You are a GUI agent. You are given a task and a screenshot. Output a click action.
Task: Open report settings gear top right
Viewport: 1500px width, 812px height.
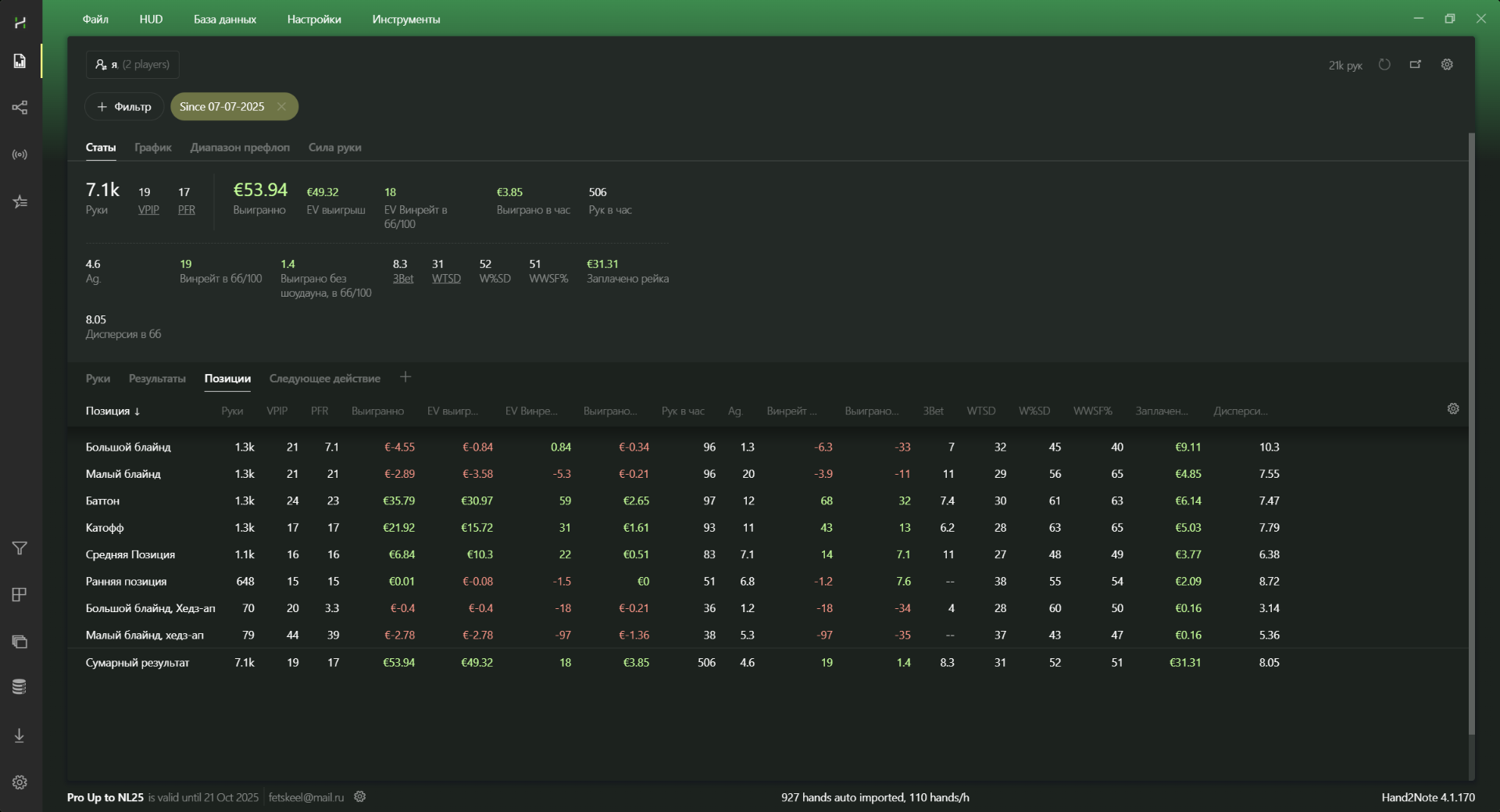click(1447, 65)
